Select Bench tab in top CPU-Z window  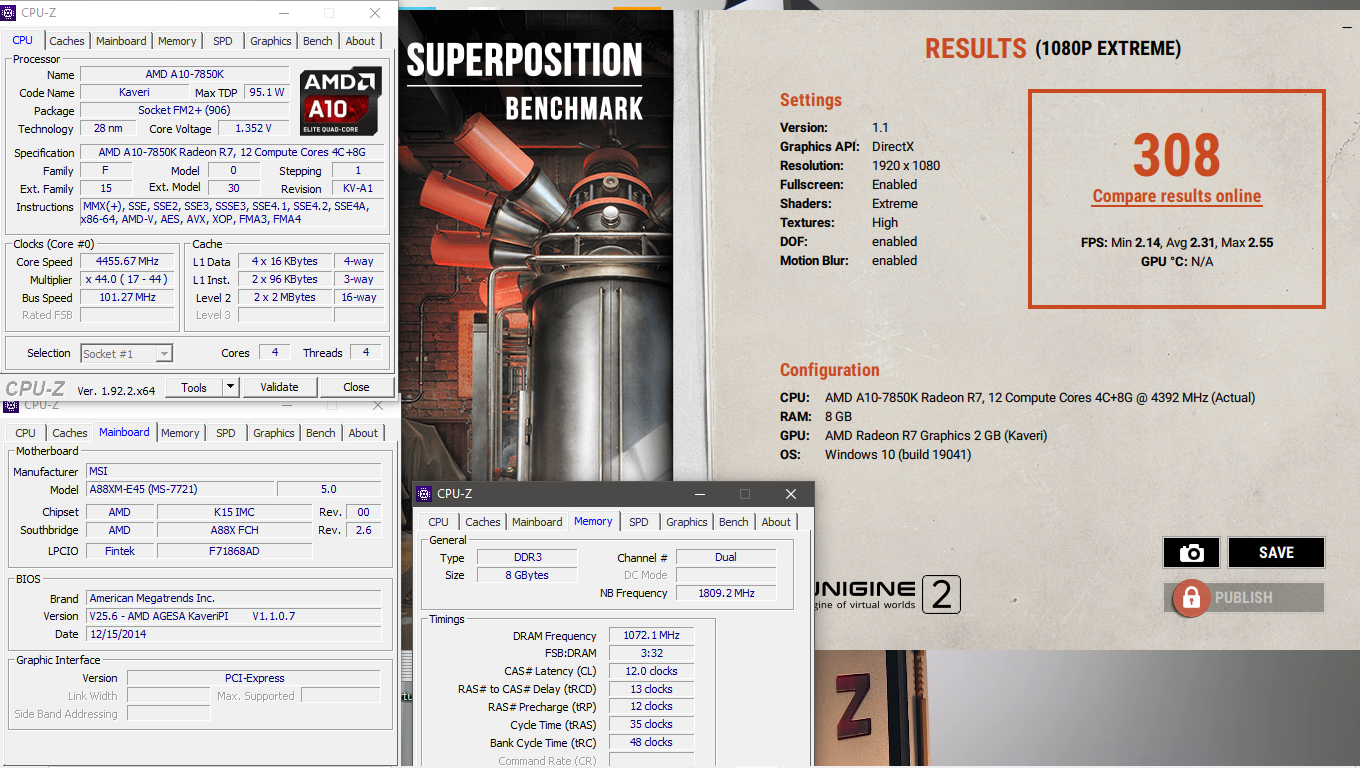click(318, 41)
